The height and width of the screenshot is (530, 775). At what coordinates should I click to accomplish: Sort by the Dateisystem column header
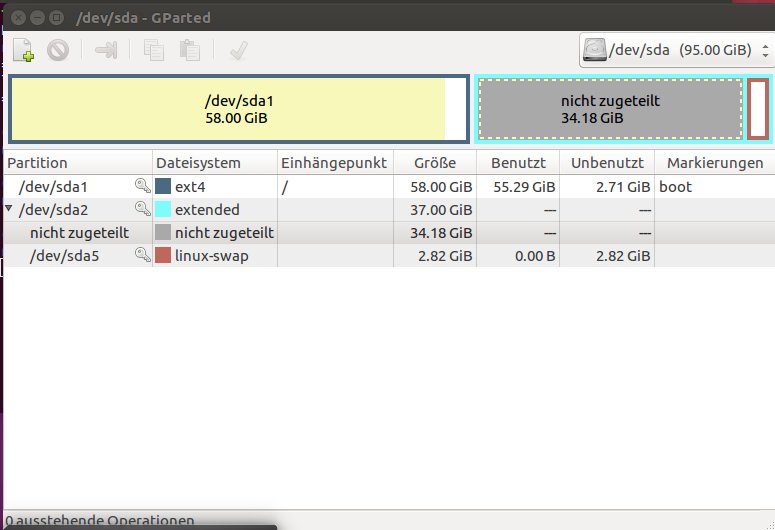click(215, 163)
